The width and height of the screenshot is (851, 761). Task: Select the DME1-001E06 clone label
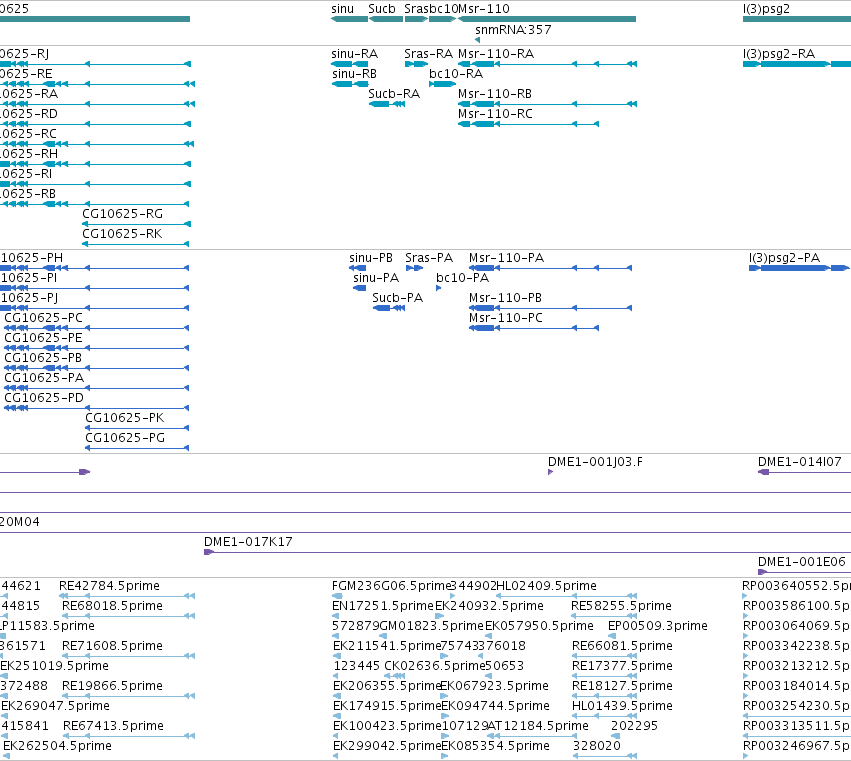point(802,562)
